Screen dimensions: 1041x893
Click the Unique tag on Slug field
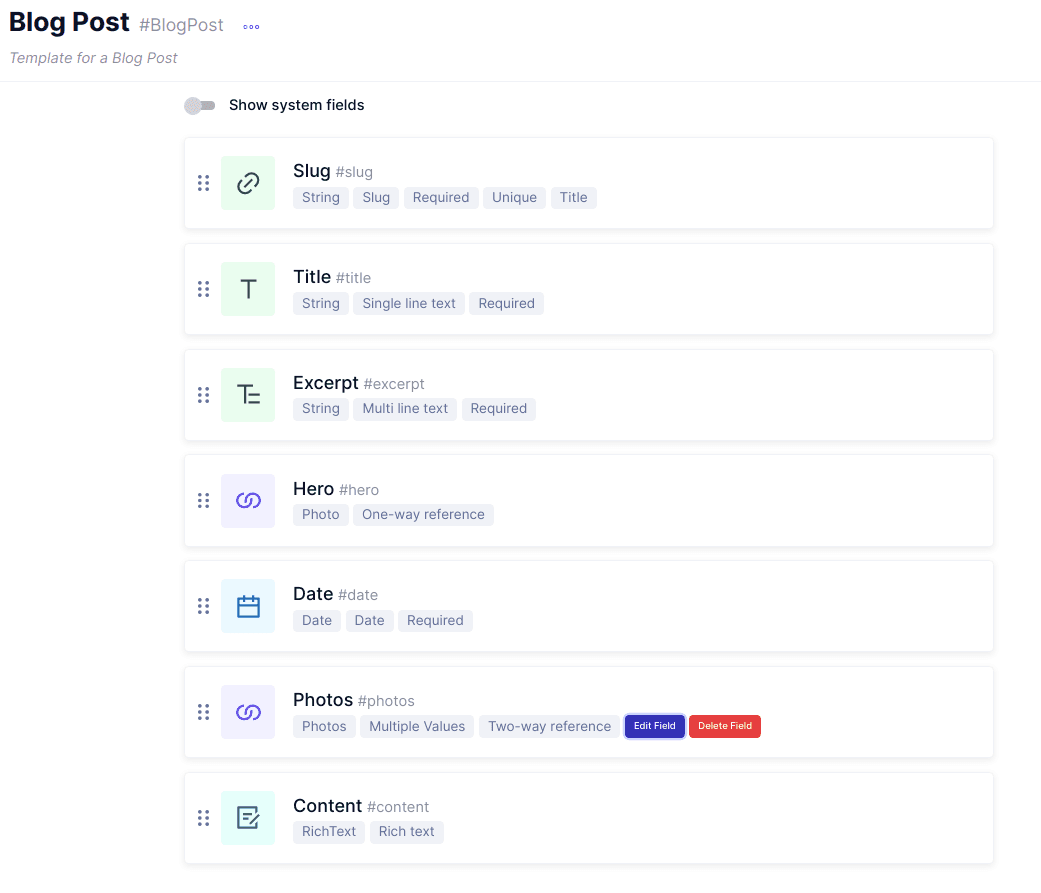514,198
